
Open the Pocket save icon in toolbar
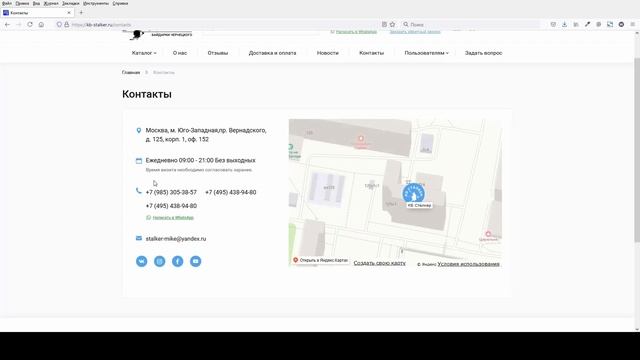click(553, 24)
